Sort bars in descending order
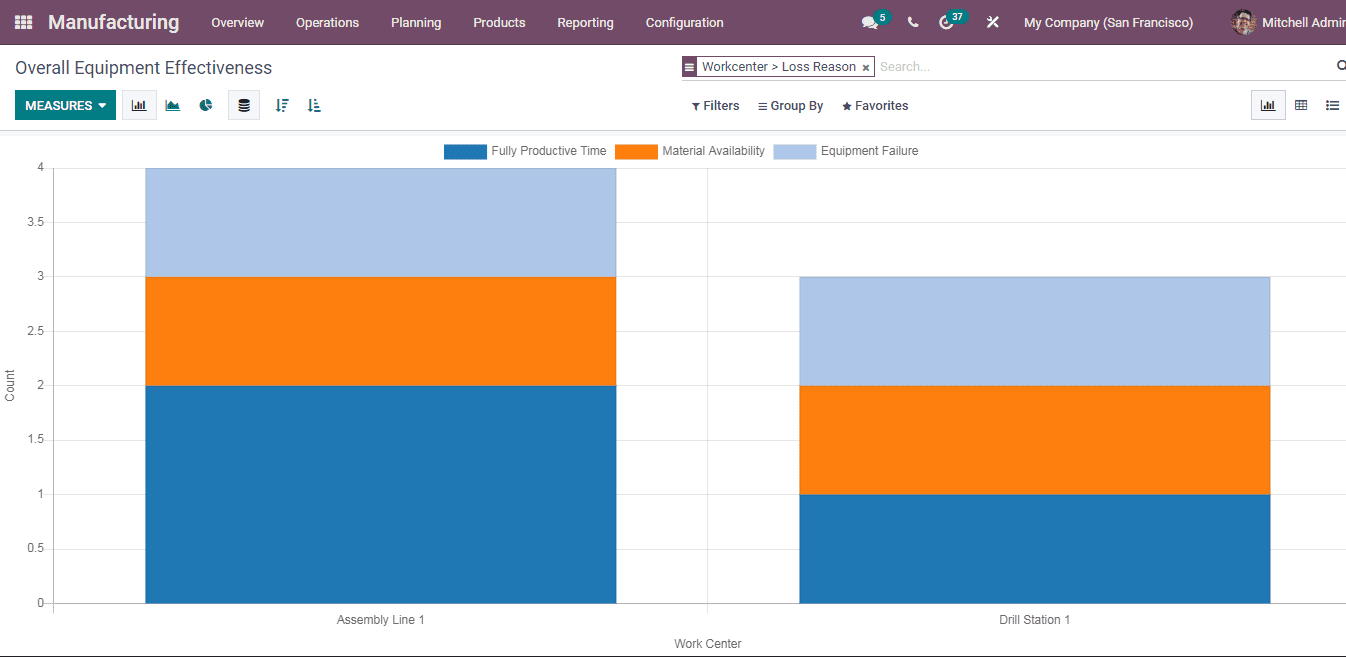1346x657 pixels. click(279, 104)
